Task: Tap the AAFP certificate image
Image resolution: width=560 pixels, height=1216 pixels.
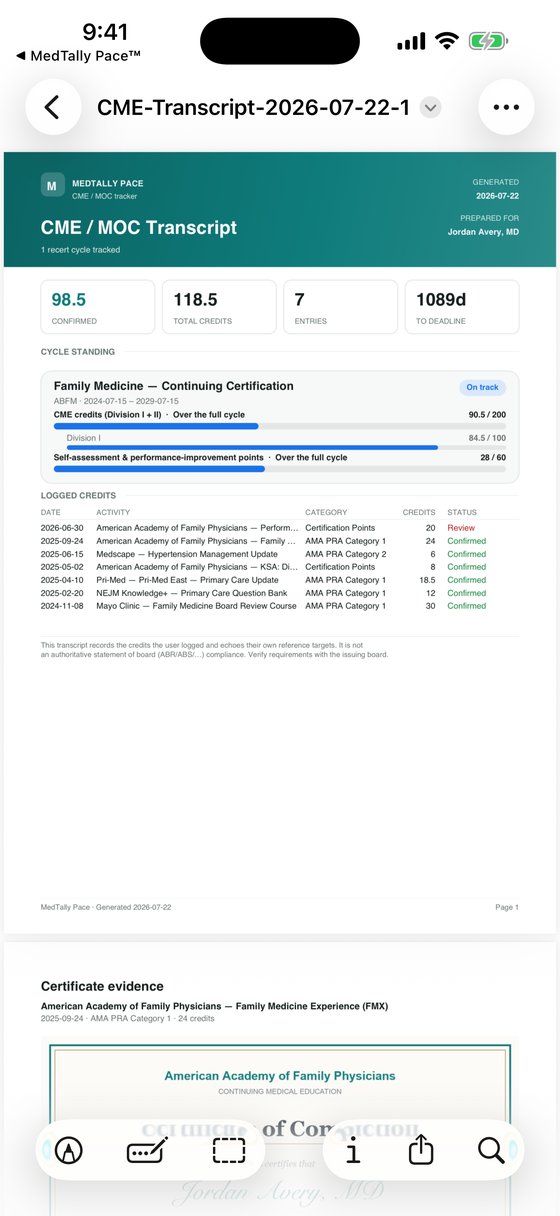Action: [280, 1128]
